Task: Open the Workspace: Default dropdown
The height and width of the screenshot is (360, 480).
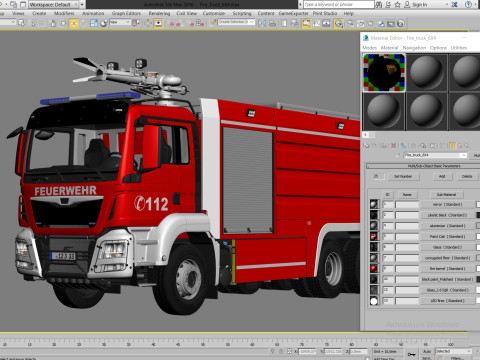Action: [53, 4]
